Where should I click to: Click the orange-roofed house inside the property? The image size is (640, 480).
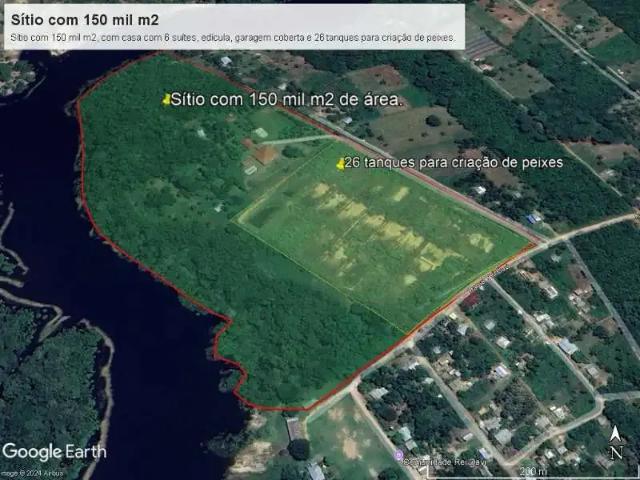(265, 155)
